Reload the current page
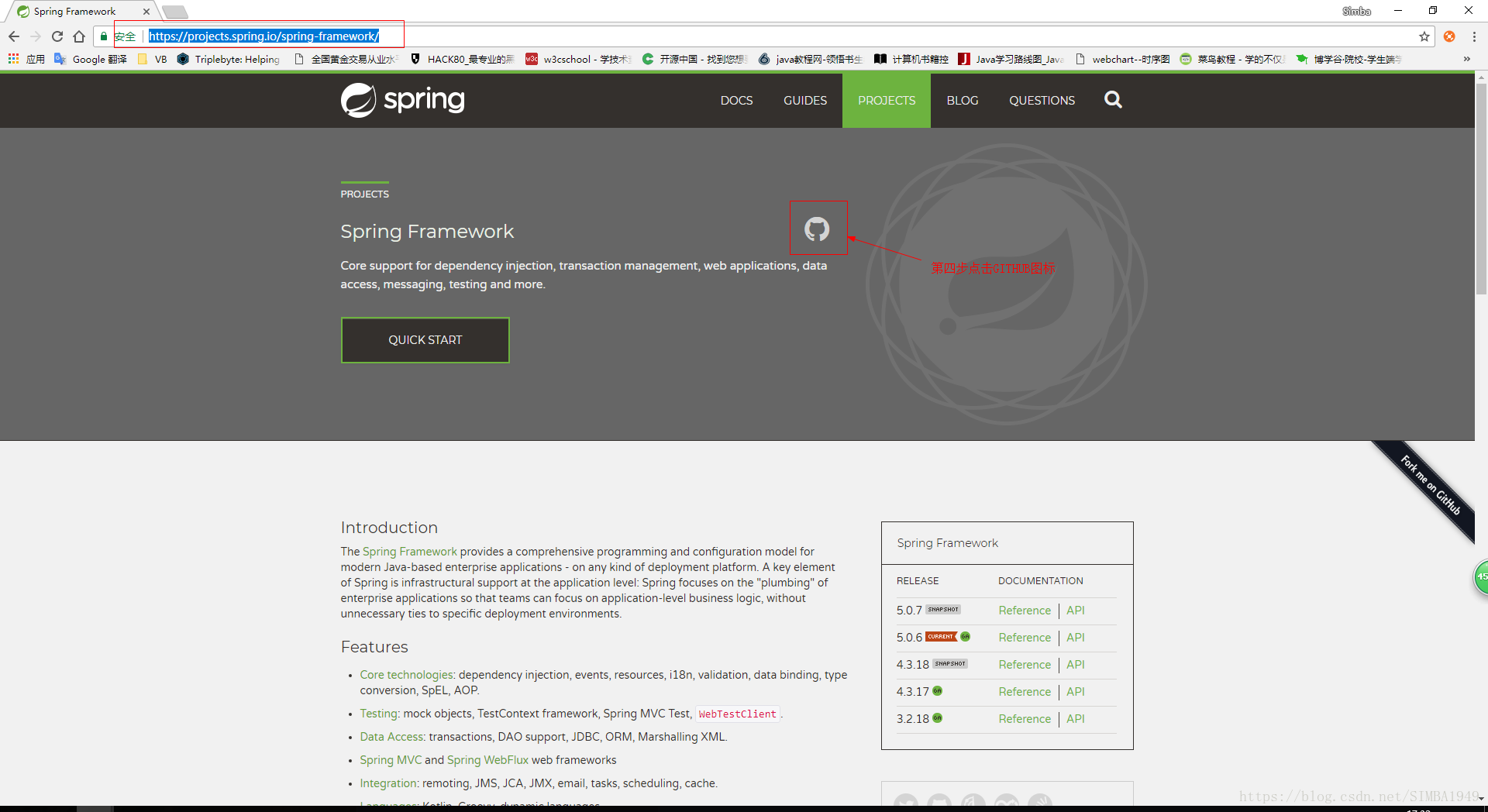Viewport: 1488px width, 812px height. [x=57, y=36]
